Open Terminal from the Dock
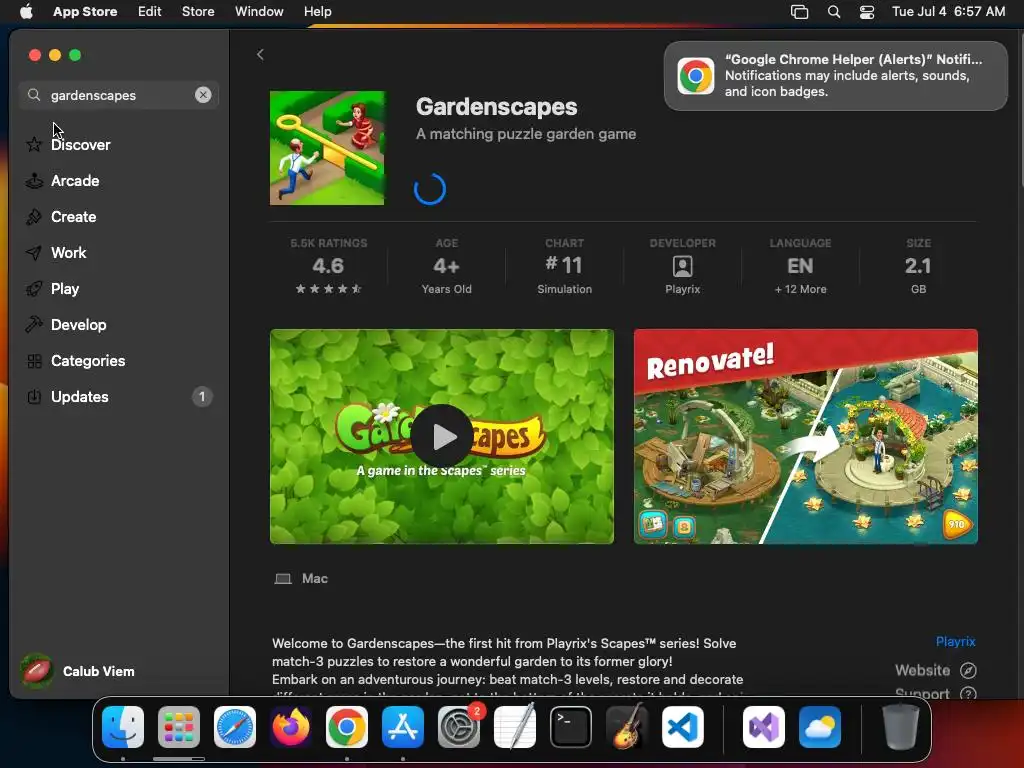 pyautogui.click(x=571, y=727)
